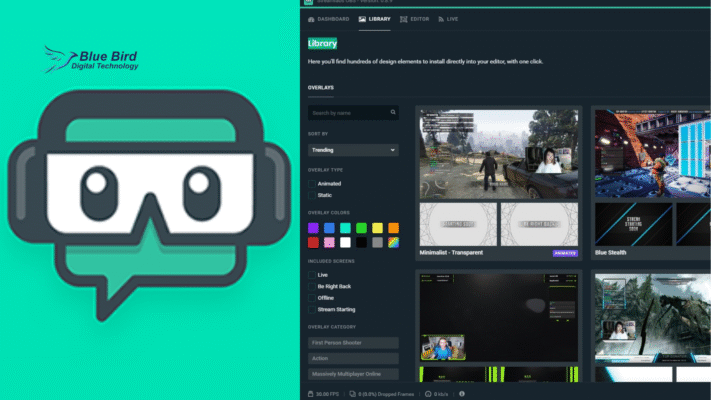Click the Dashboard gauge icon
Viewport: 711px width, 400px height.
pyautogui.click(x=311, y=19)
